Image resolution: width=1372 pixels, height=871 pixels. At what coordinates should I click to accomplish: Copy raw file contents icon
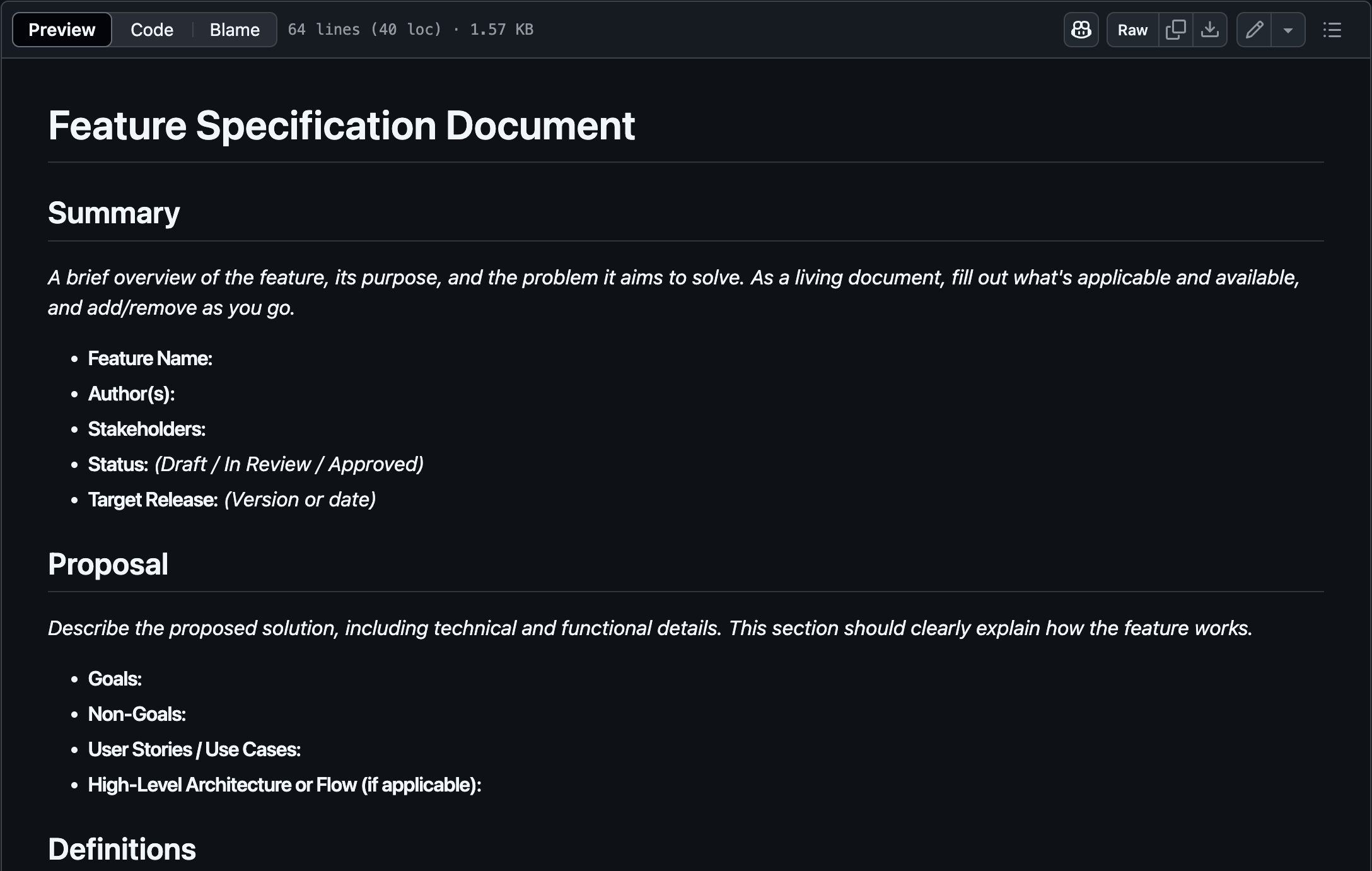[1175, 30]
